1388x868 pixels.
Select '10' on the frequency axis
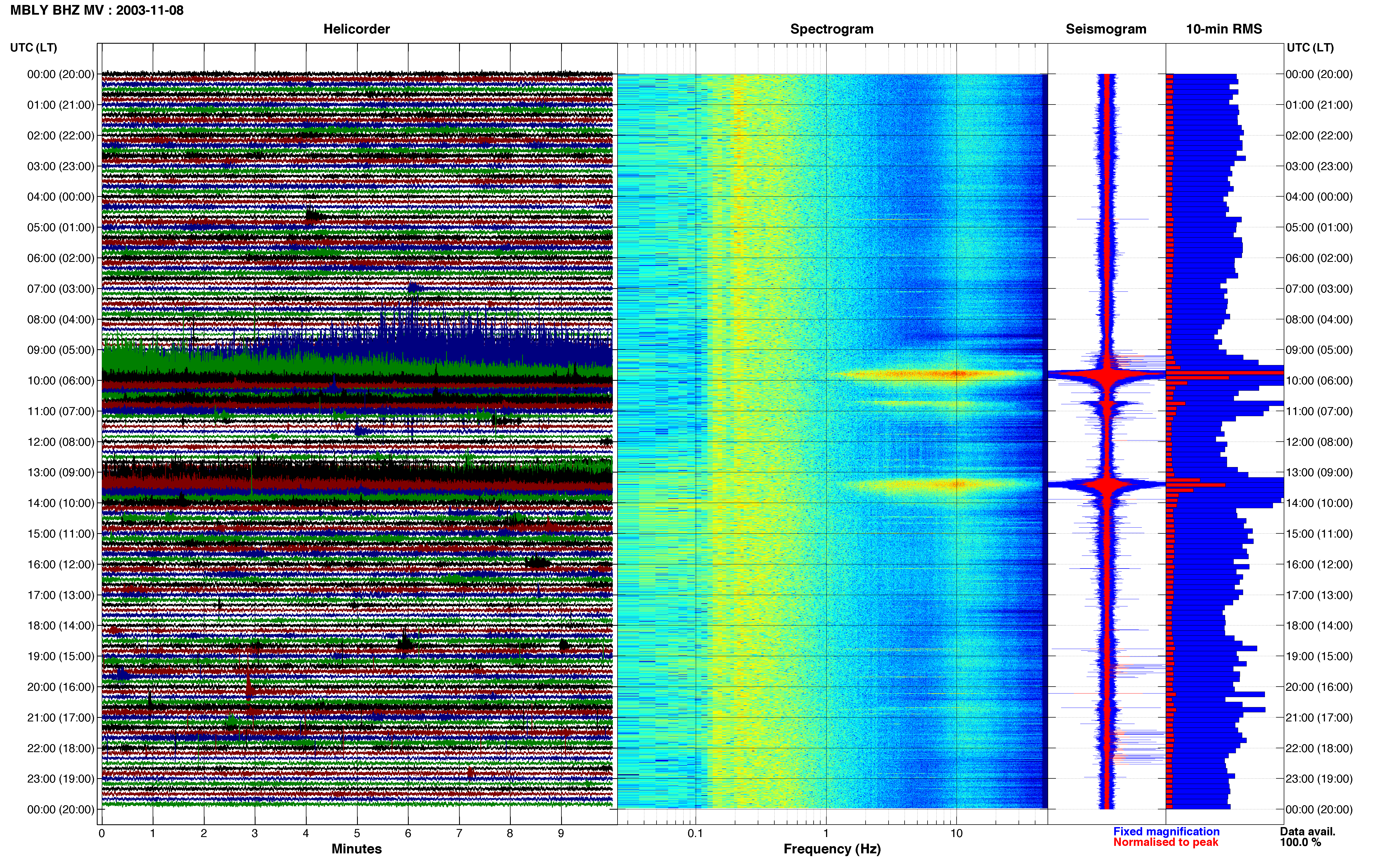[956, 833]
